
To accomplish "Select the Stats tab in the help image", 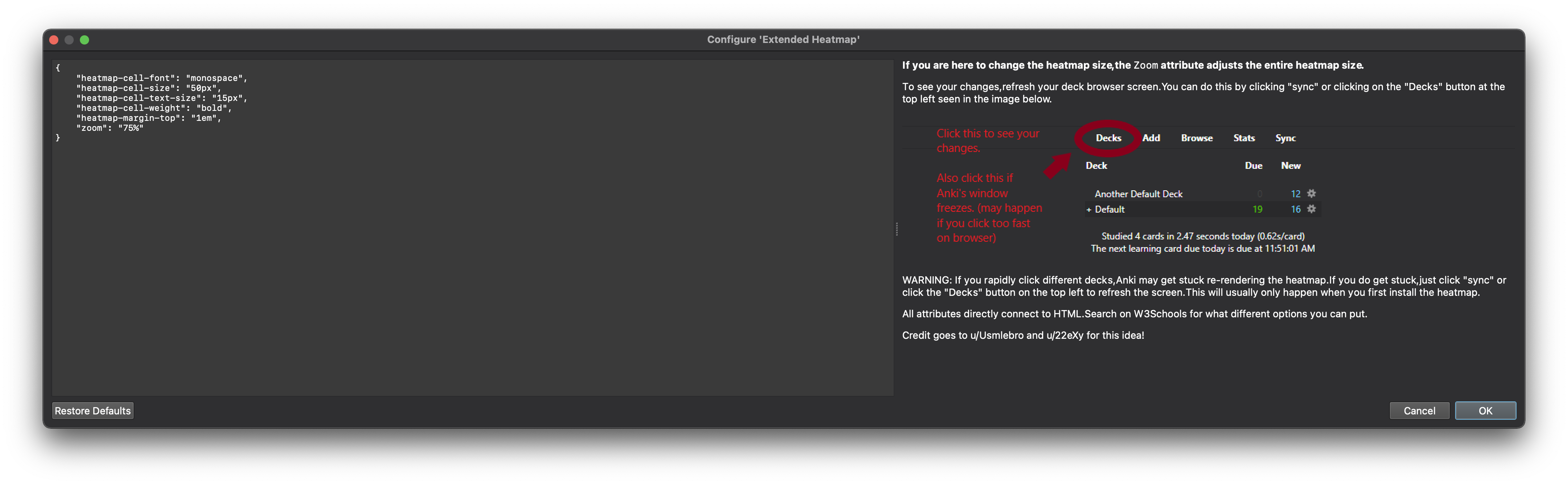I will pos(1244,138).
